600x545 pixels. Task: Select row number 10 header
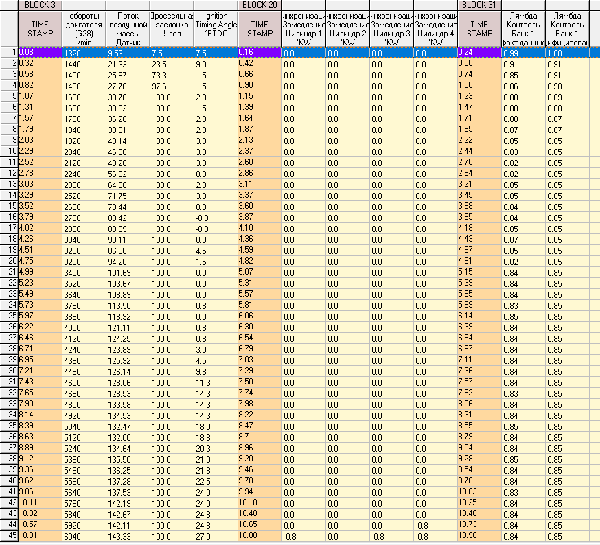[9, 151]
